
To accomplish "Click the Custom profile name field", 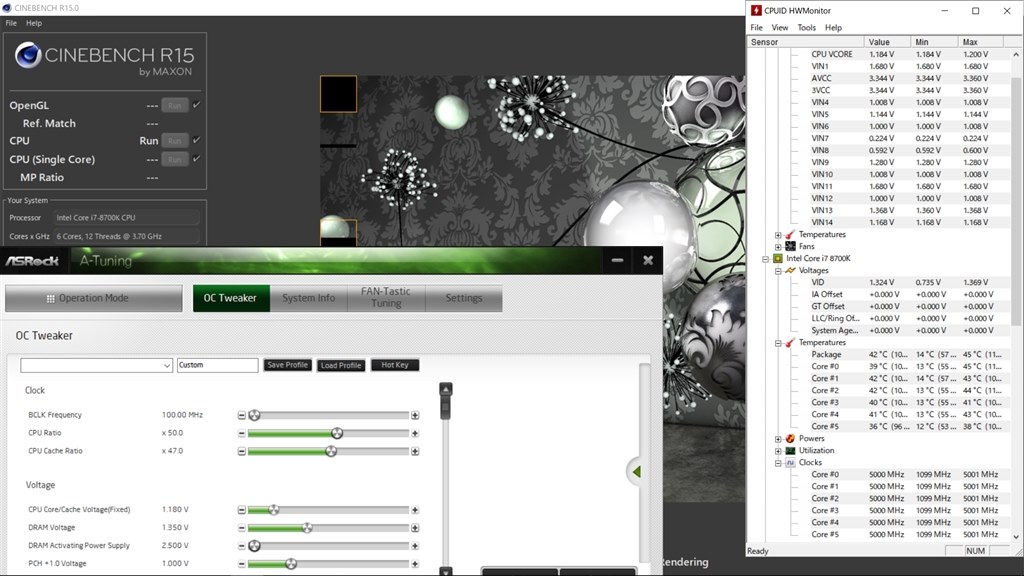I will tap(217, 365).
